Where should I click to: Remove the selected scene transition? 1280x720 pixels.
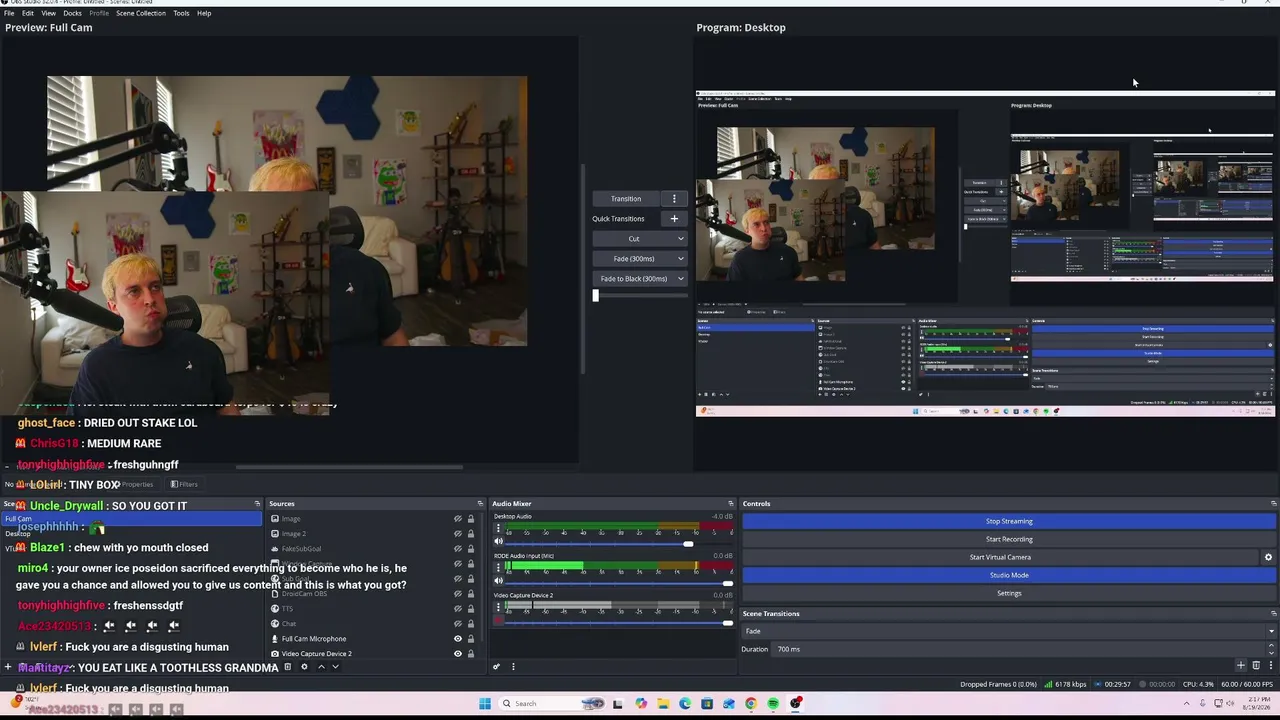pyautogui.click(x=1256, y=665)
